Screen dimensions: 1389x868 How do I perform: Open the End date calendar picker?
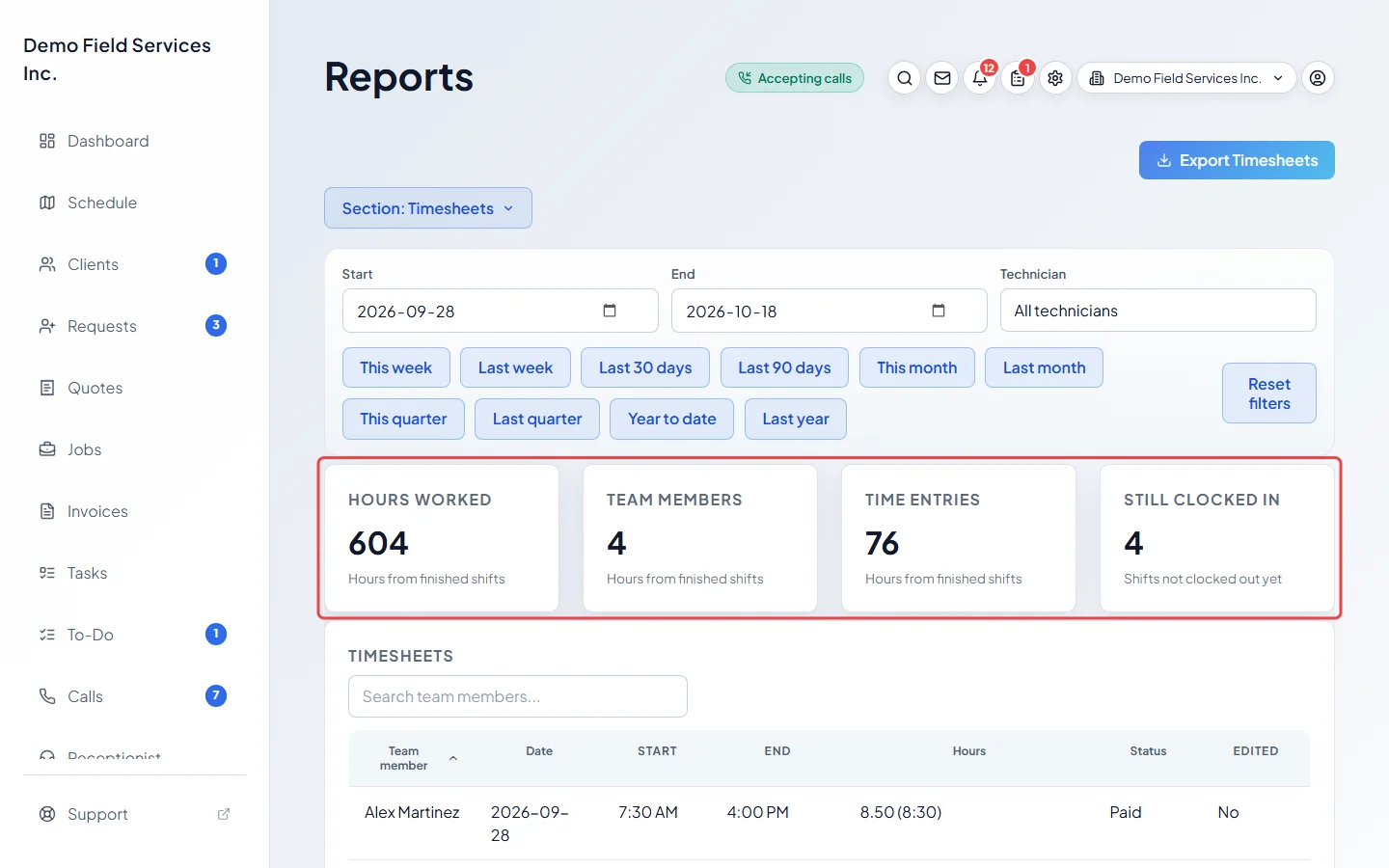click(939, 311)
